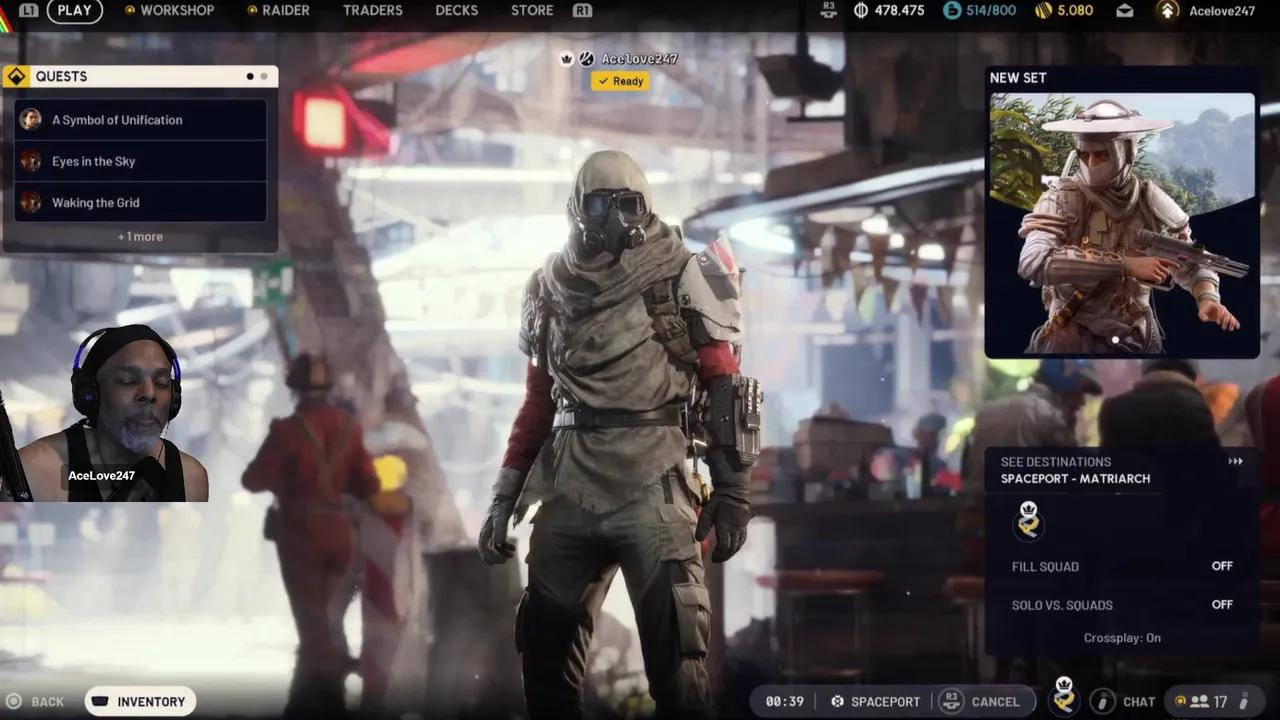The width and height of the screenshot is (1280, 720).
Task: Switch to the second quests page dot
Action: (264, 77)
